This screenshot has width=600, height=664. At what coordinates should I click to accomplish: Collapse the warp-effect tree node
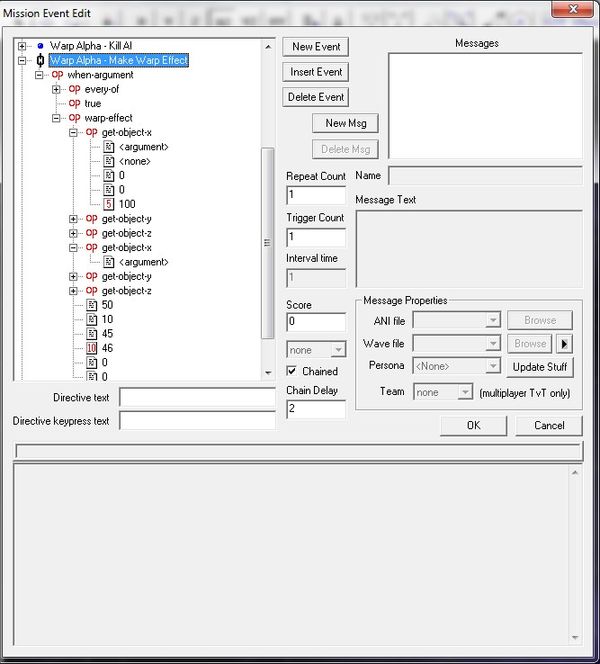57,118
